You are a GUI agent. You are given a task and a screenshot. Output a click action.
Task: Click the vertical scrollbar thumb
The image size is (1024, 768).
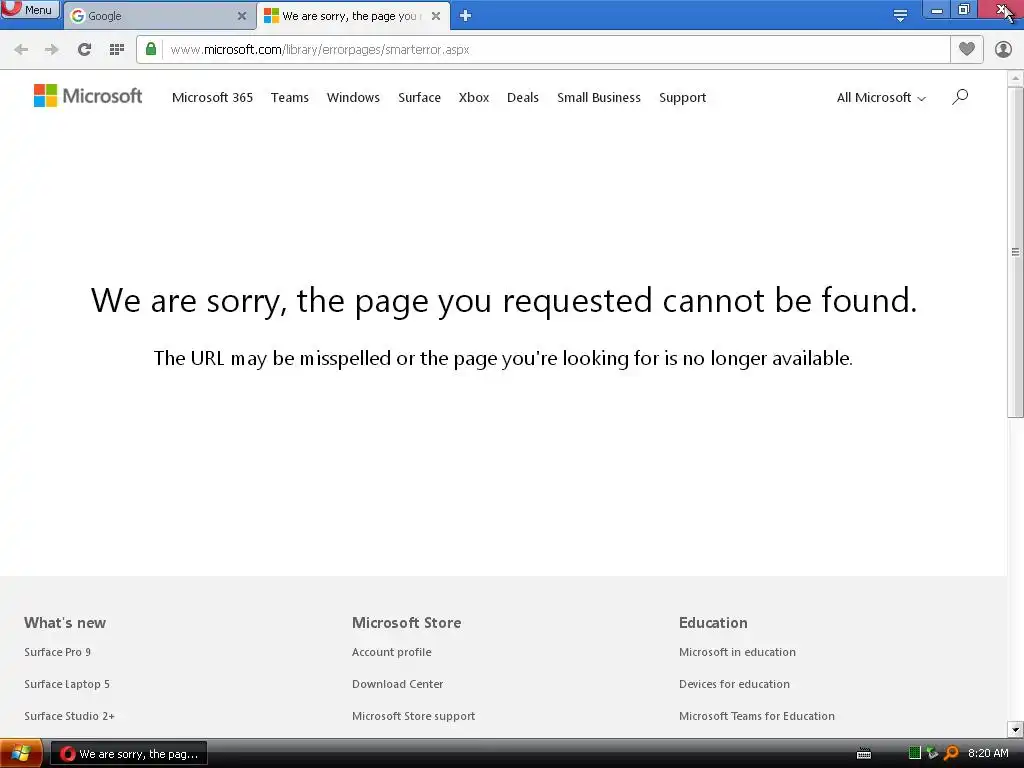[x=1015, y=252]
